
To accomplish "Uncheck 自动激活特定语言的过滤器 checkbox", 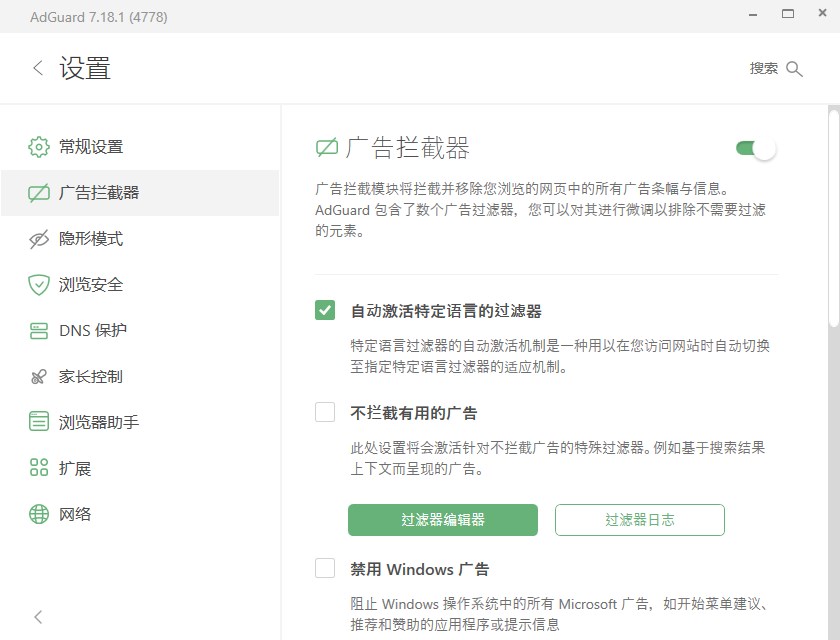I will pos(325,310).
